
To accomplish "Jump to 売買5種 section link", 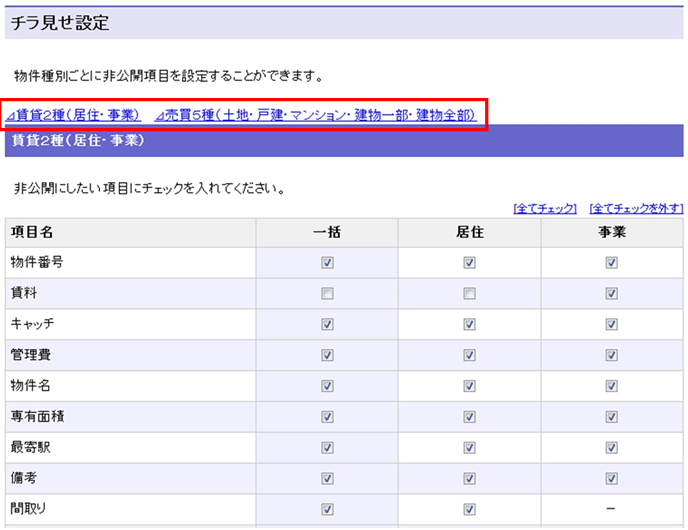I will [x=316, y=115].
